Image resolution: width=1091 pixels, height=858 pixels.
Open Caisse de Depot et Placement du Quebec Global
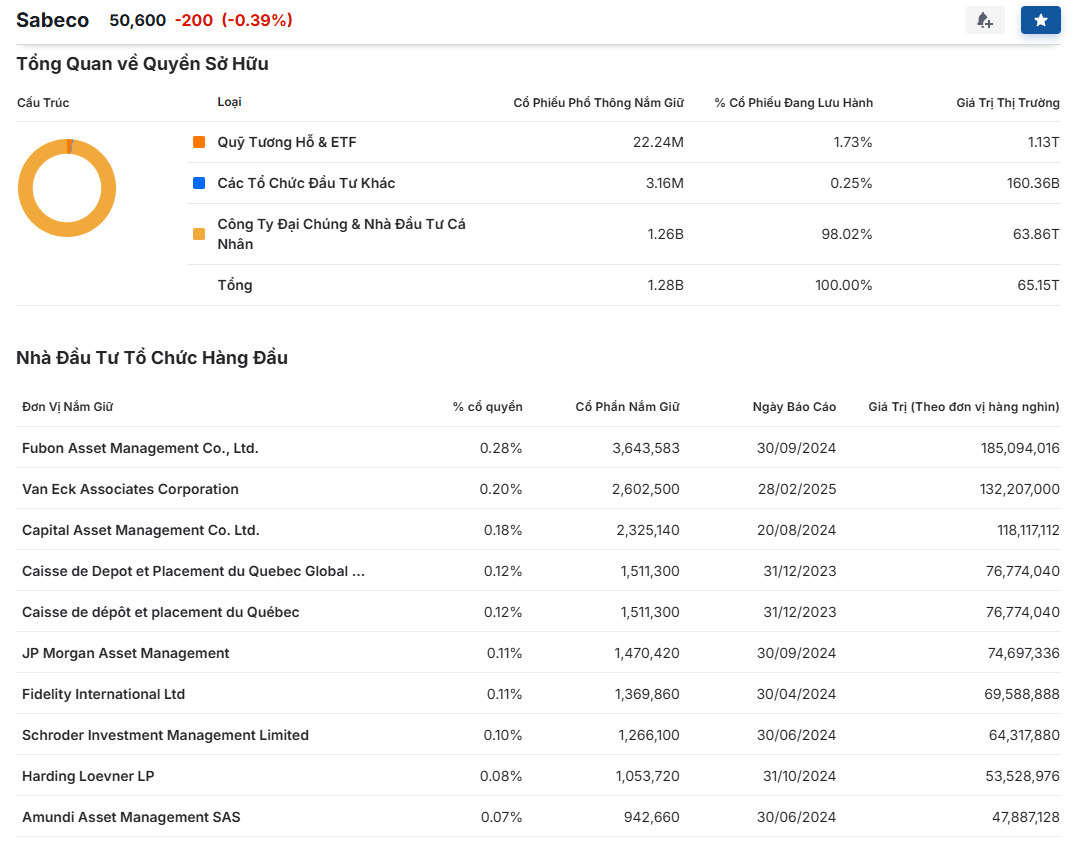click(x=193, y=571)
